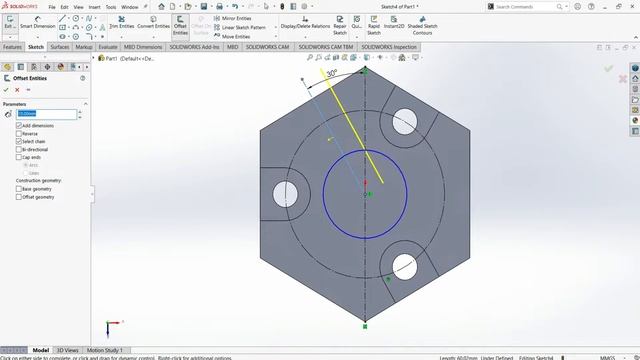
Task: Click the MMGS unit system status entry
Action: 607,358
